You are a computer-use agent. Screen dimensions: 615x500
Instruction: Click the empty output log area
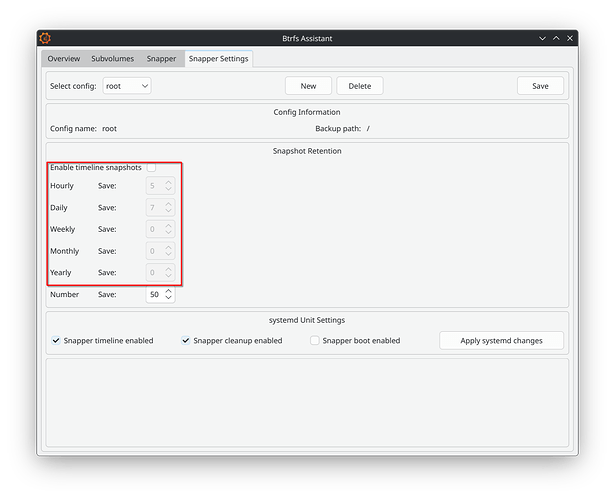tap(307, 402)
